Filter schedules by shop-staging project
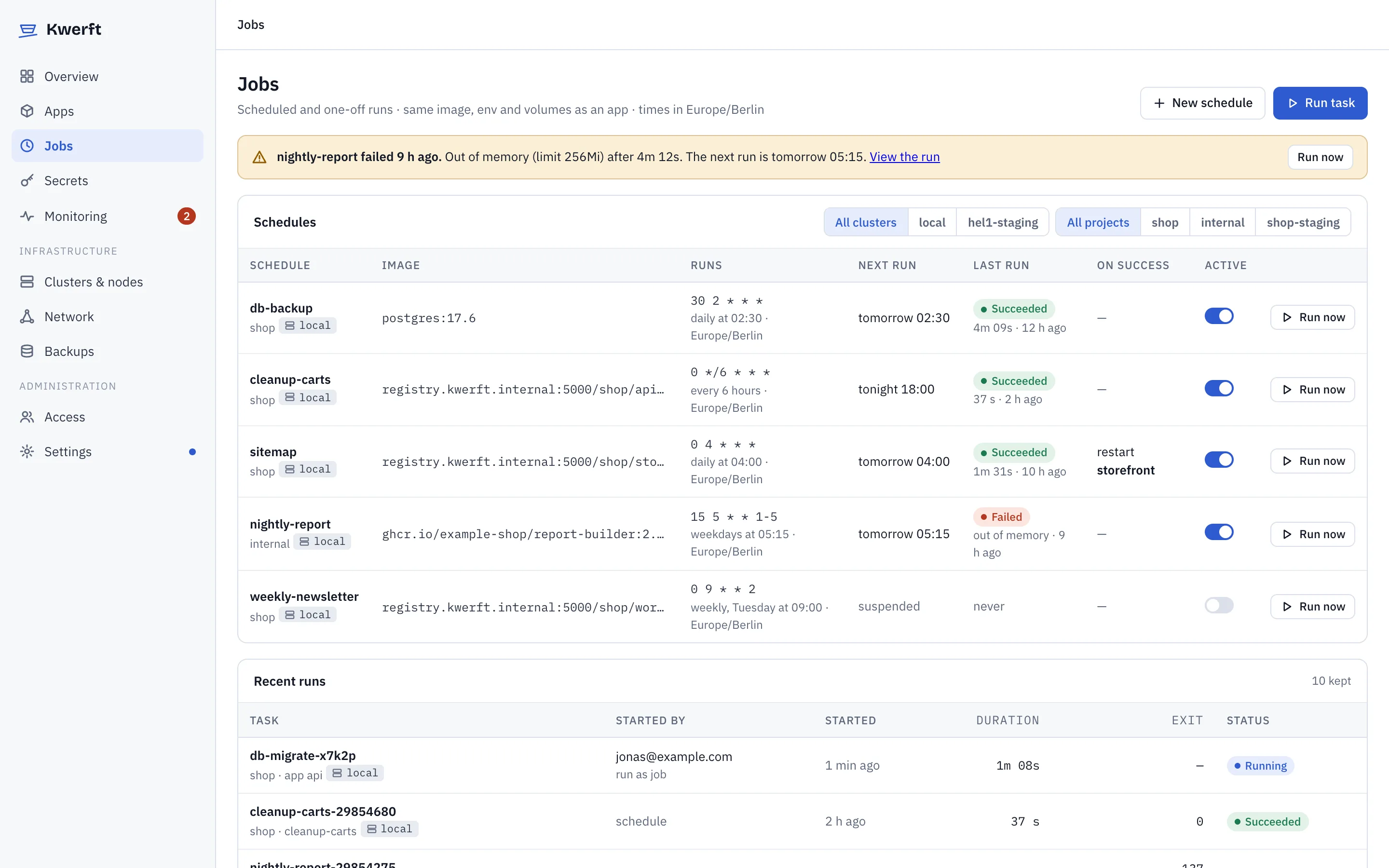Image resolution: width=1389 pixels, height=868 pixels. point(1303,222)
